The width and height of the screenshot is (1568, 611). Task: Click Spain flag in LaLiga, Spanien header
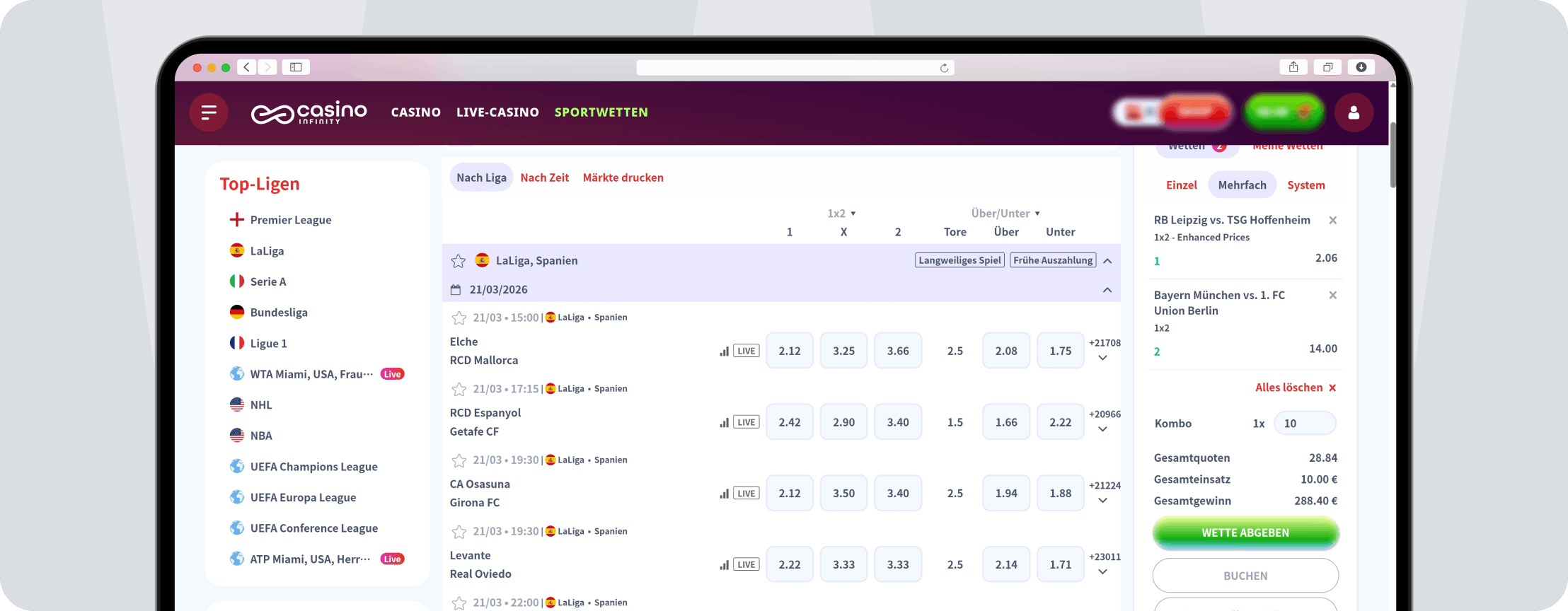(x=483, y=260)
